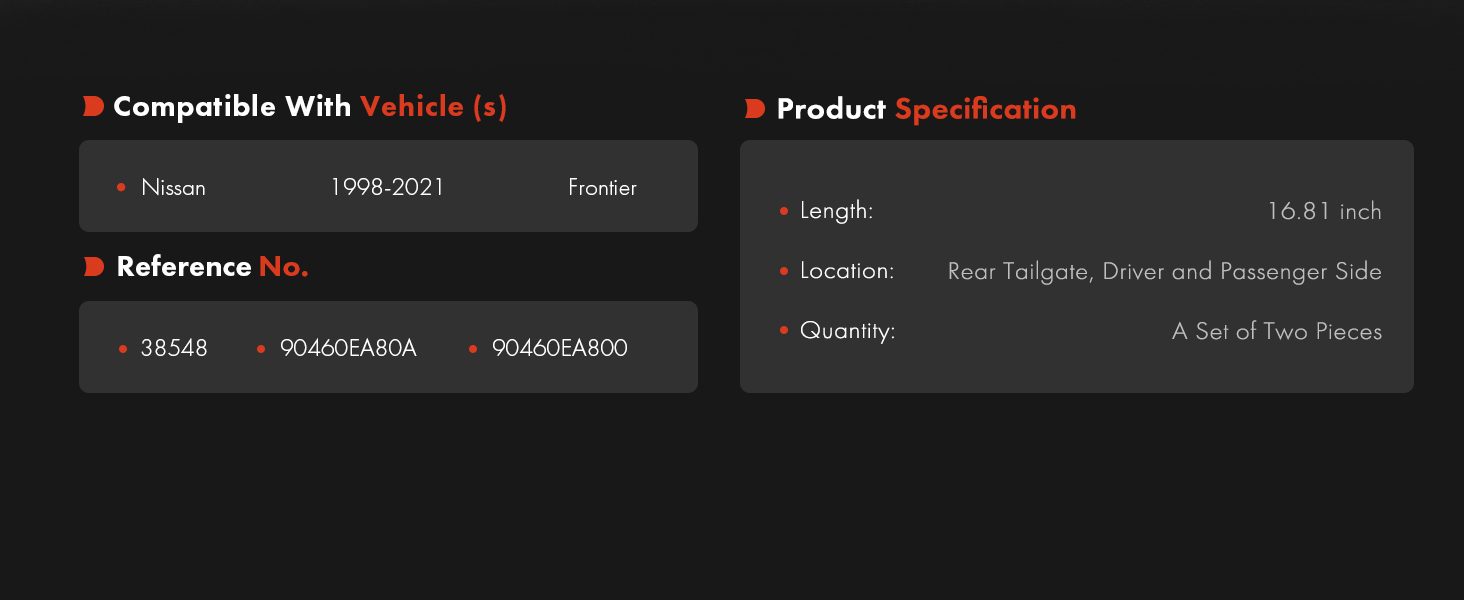This screenshot has height=600, width=1464.
Task: Click reference number 90460EA800
Action: click(x=560, y=348)
